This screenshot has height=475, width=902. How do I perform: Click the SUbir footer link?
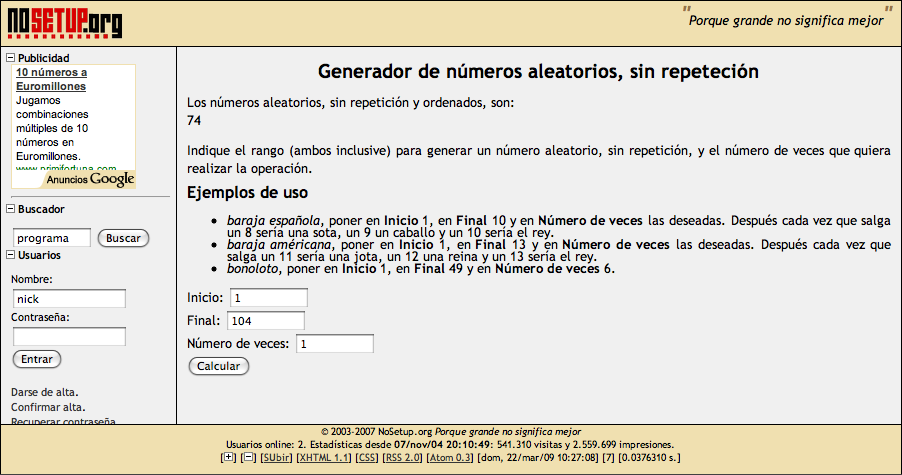coord(276,458)
